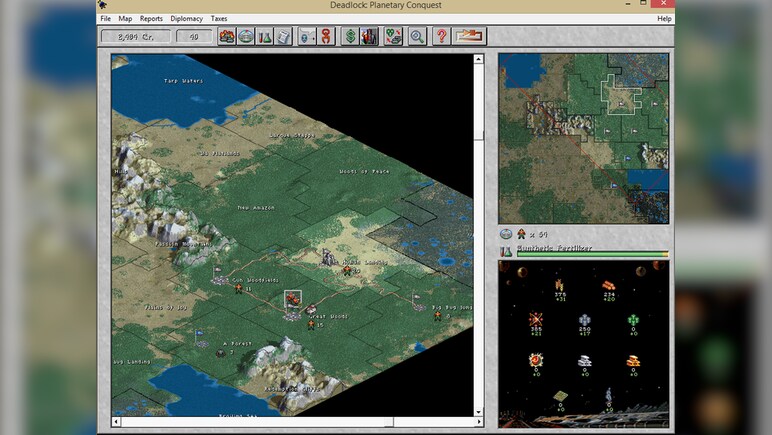Click the white viewport outline on the minimap
Viewport: 772px width, 435px height.
(621, 95)
